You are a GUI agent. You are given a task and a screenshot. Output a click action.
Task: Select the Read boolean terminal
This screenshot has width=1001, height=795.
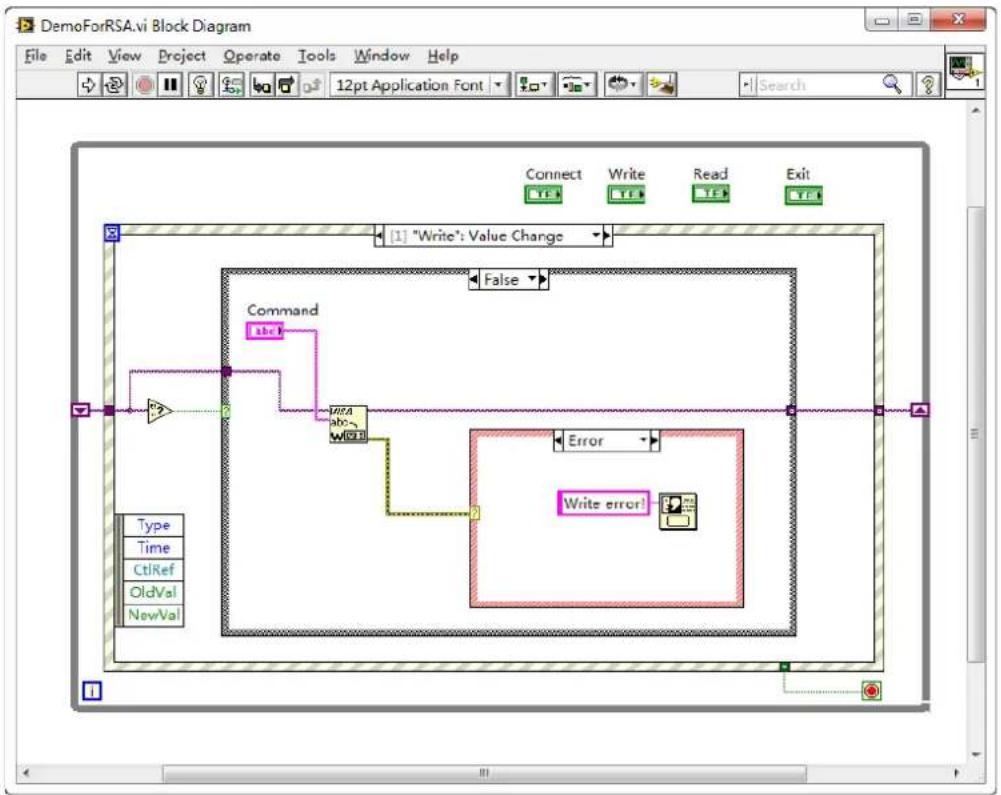[711, 193]
